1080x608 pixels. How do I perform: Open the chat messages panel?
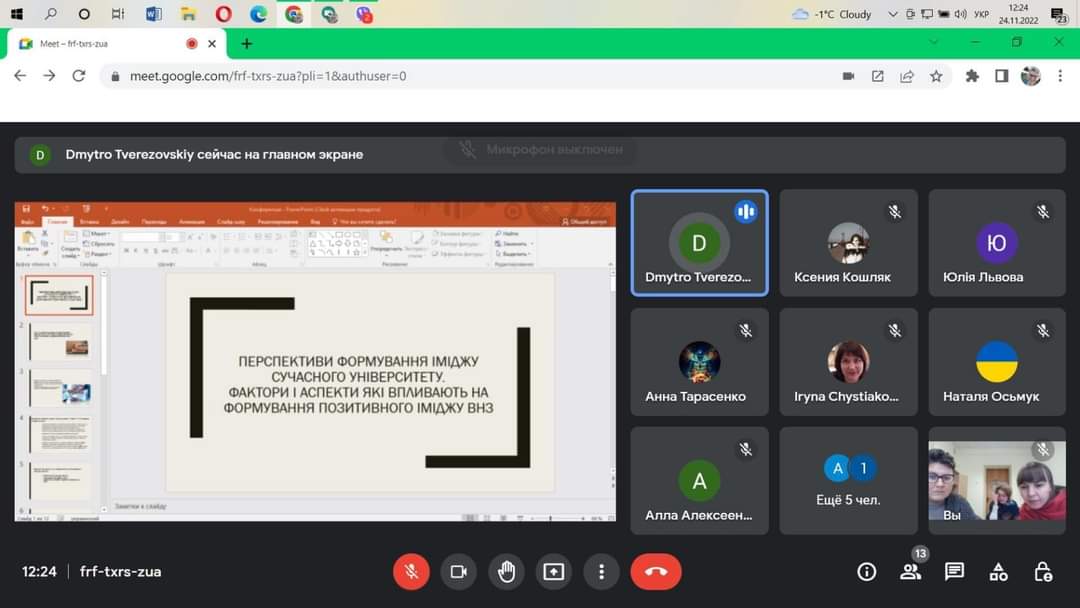point(954,572)
